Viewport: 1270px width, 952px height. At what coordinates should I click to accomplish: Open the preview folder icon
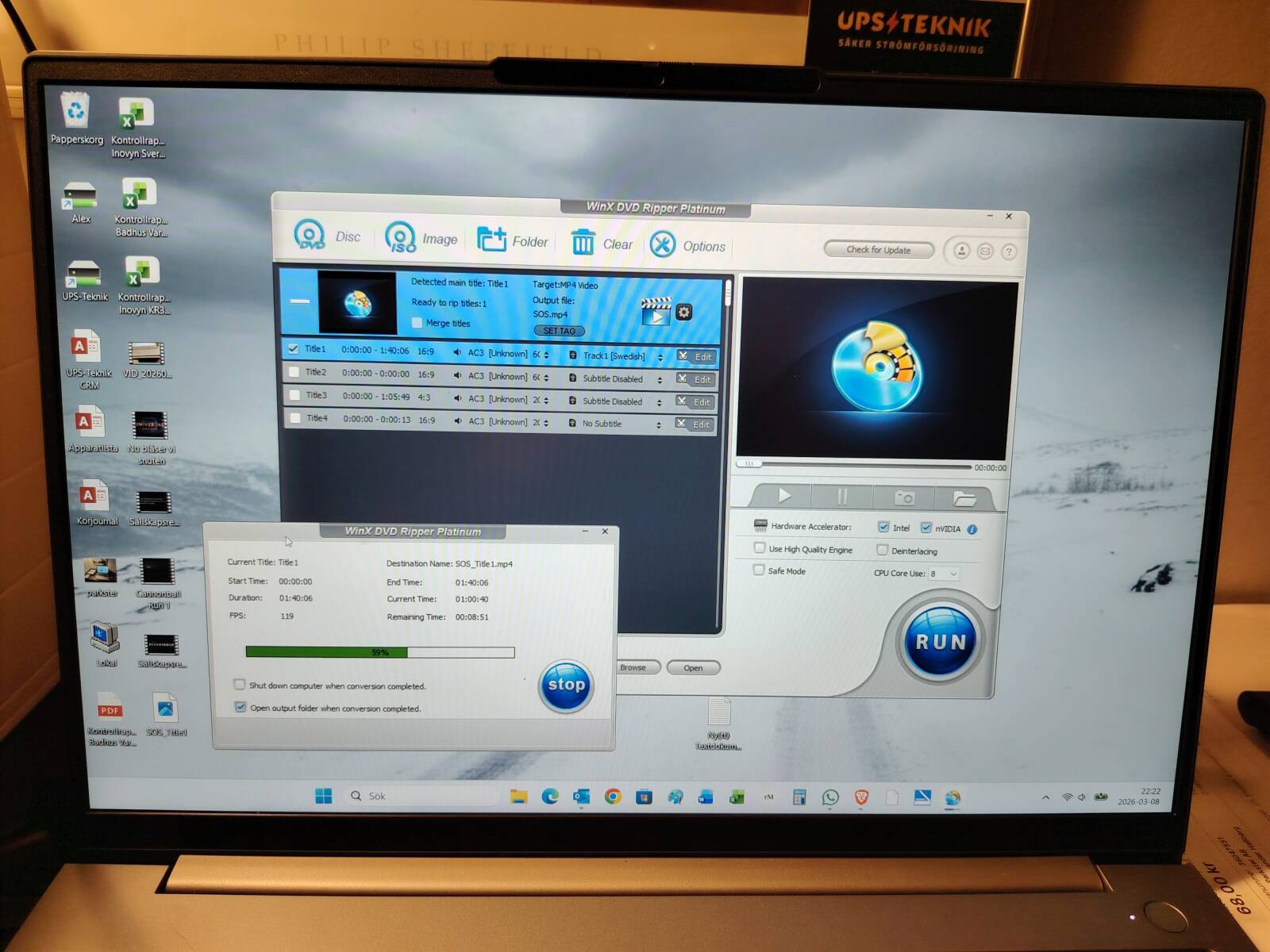click(x=964, y=498)
